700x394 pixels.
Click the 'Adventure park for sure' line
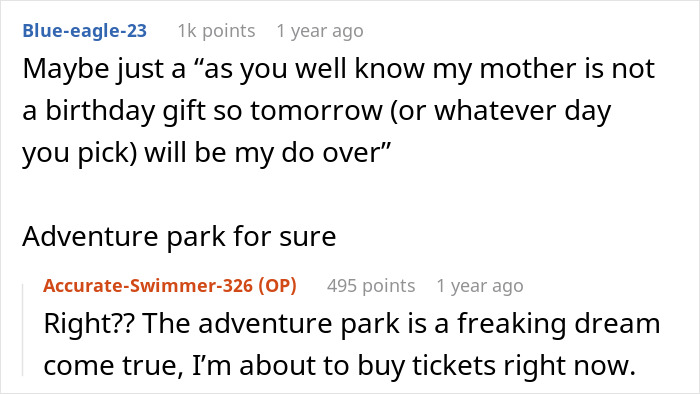[179, 236]
